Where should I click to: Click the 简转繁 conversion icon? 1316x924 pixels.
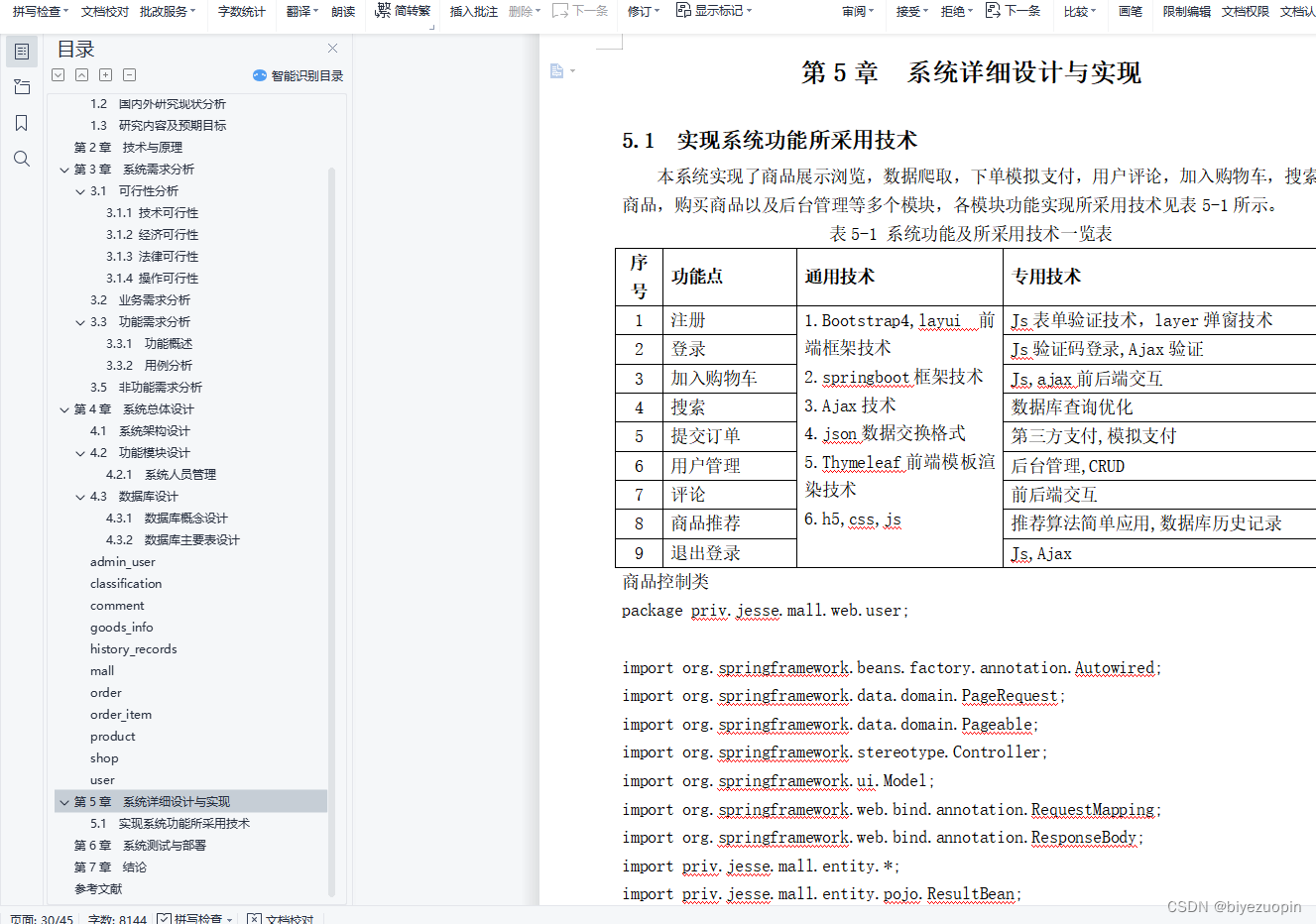383,10
